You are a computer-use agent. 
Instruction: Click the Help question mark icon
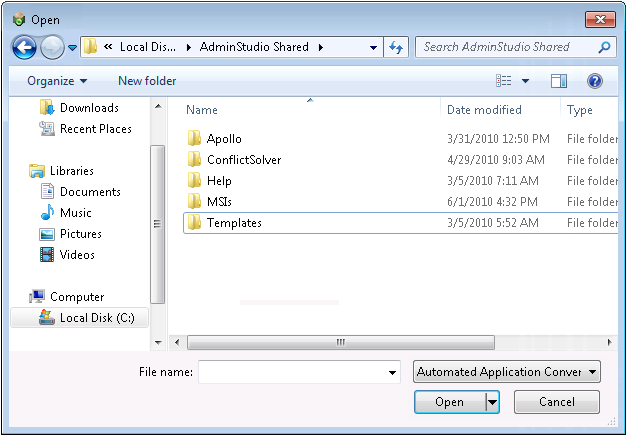(594, 81)
